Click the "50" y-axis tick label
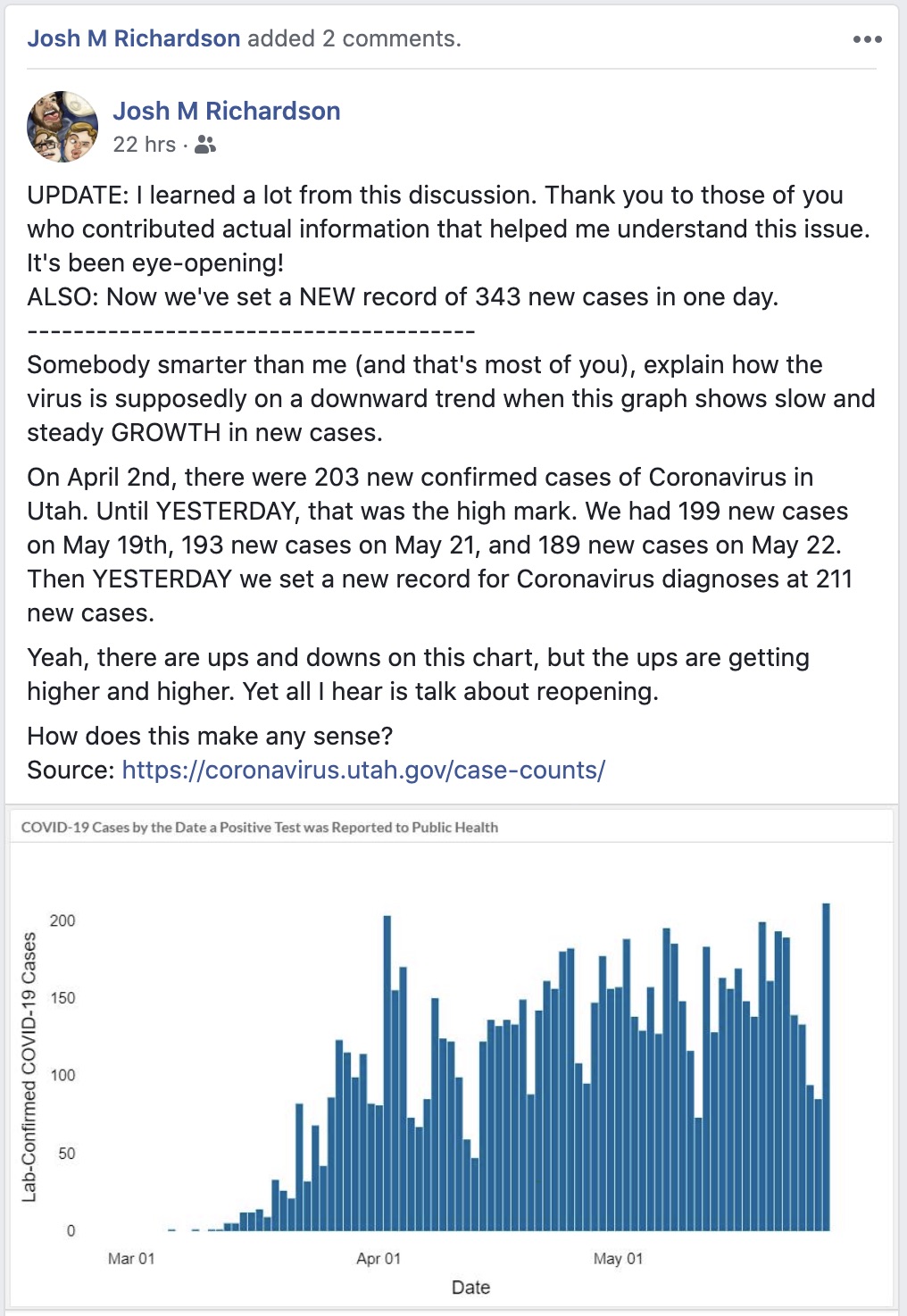 [67, 1154]
